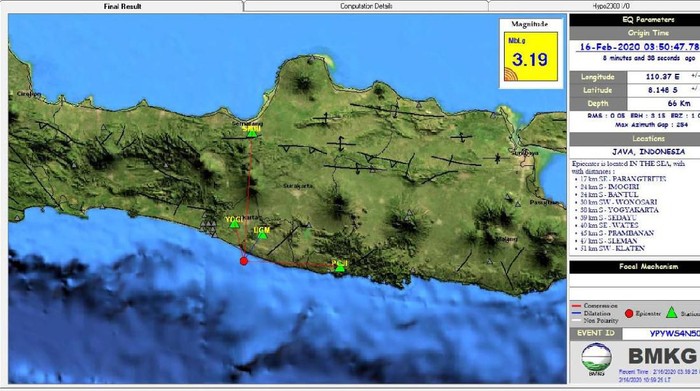700x391 pixels.
Task: Click the Depth value 66 Km
Action: pyautogui.click(x=679, y=103)
